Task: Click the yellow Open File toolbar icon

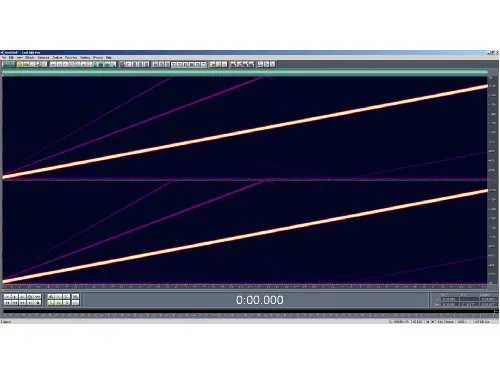Action: [20, 64]
